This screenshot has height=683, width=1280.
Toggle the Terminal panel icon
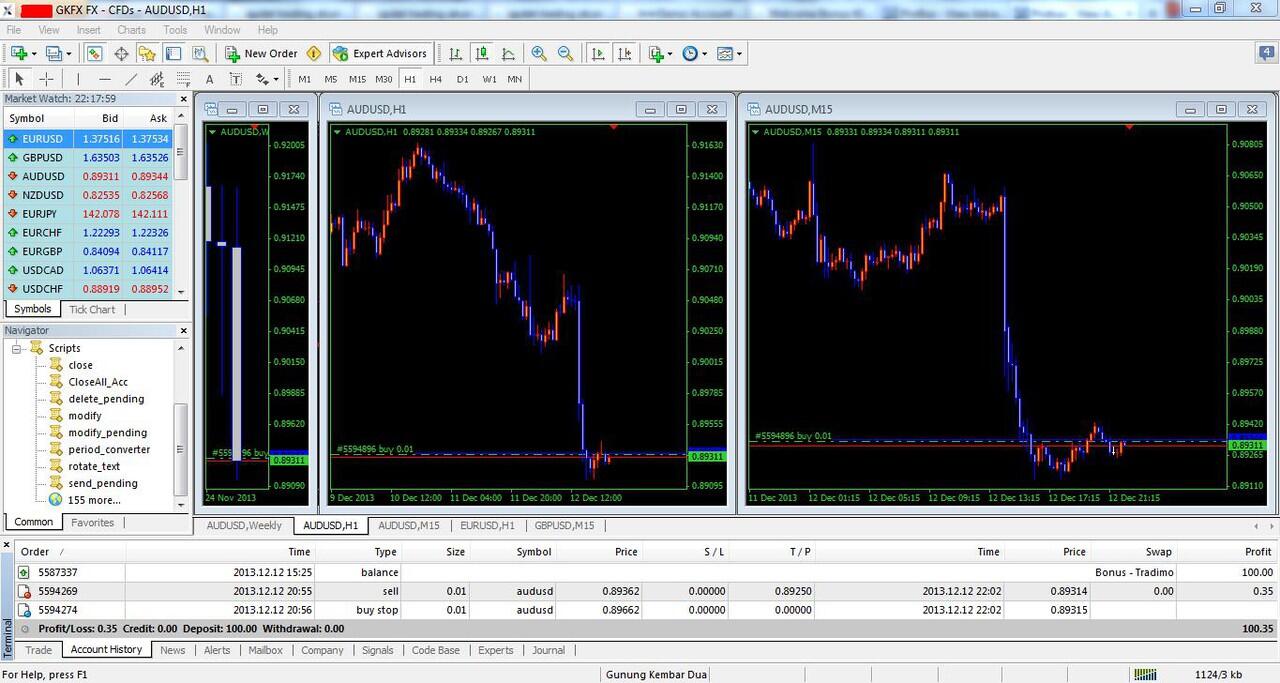pyautogui.click(x=173, y=53)
